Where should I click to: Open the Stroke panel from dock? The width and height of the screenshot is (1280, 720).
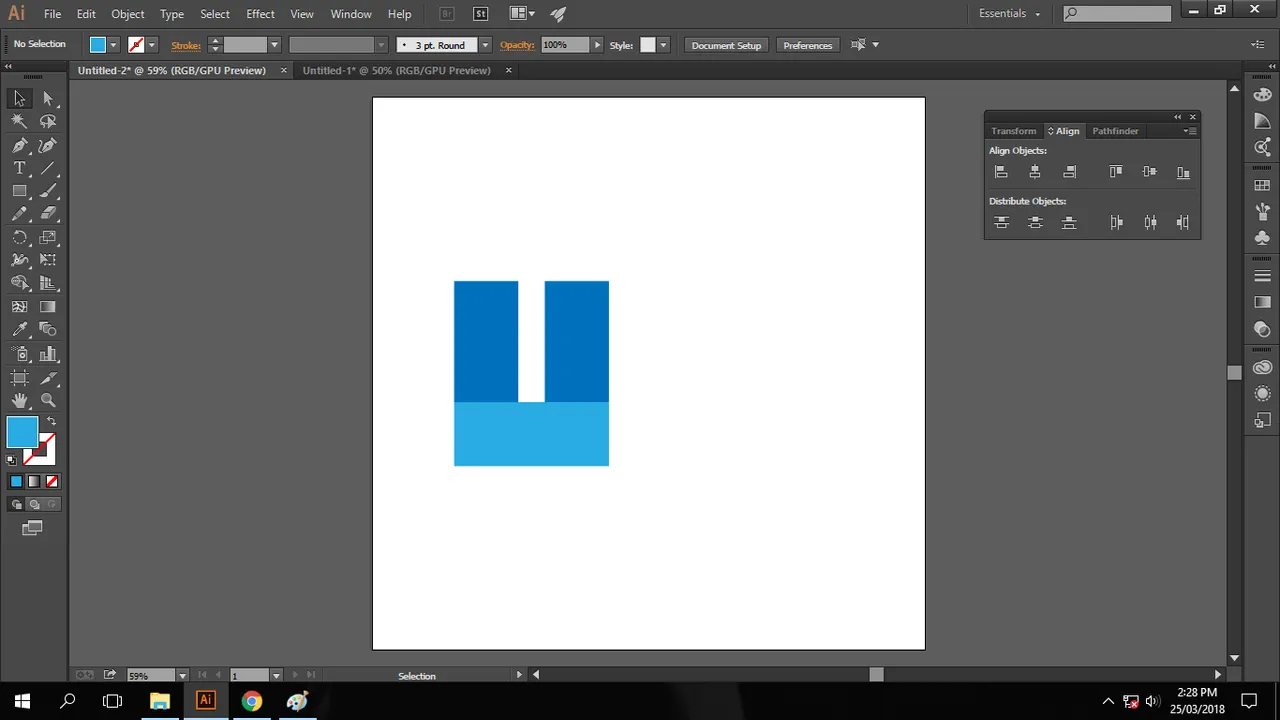pyautogui.click(x=1262, y=276)
